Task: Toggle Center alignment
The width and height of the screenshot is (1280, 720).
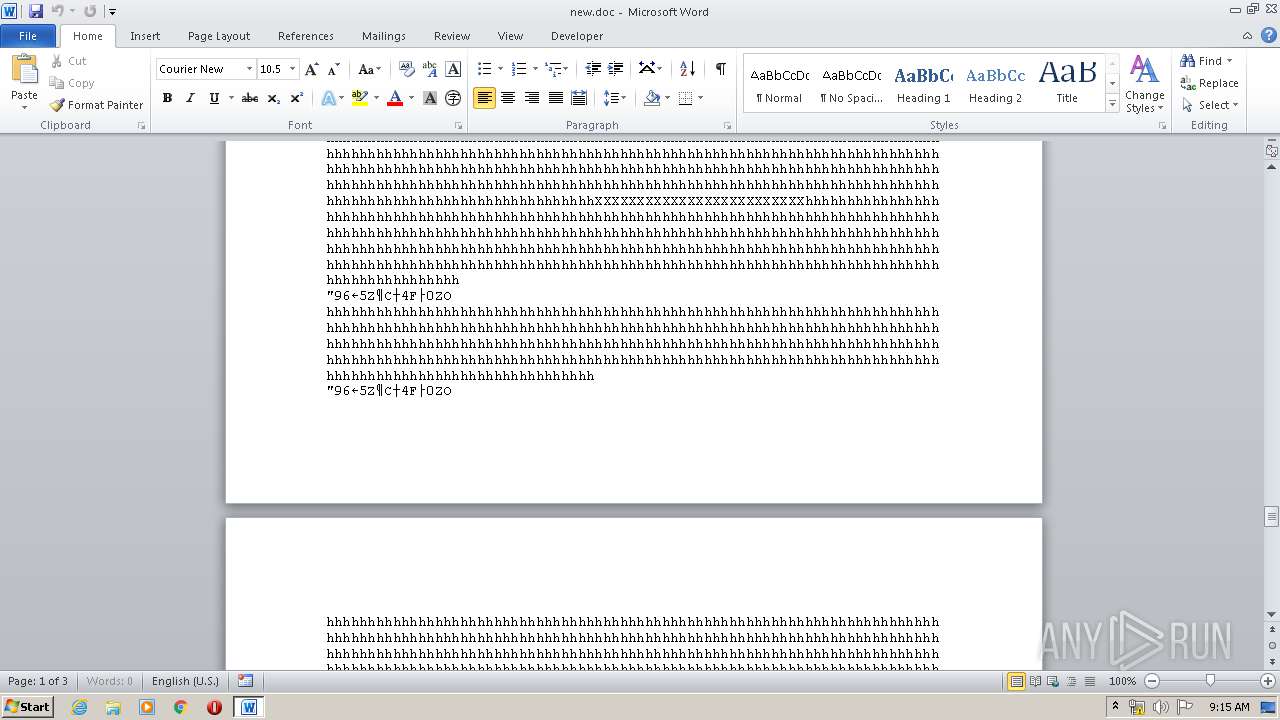Action: pos(508,98)
